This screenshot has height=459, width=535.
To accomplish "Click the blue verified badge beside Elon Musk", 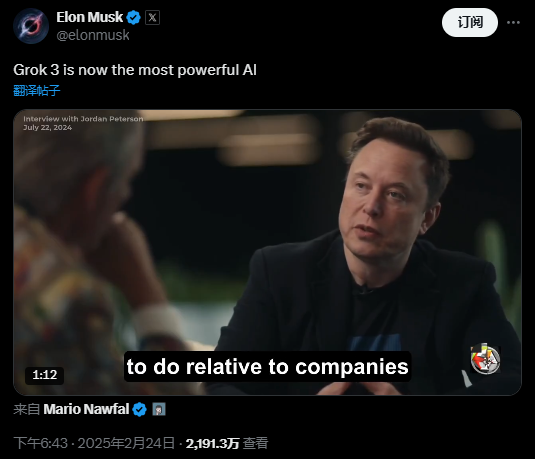I will 133,17.
